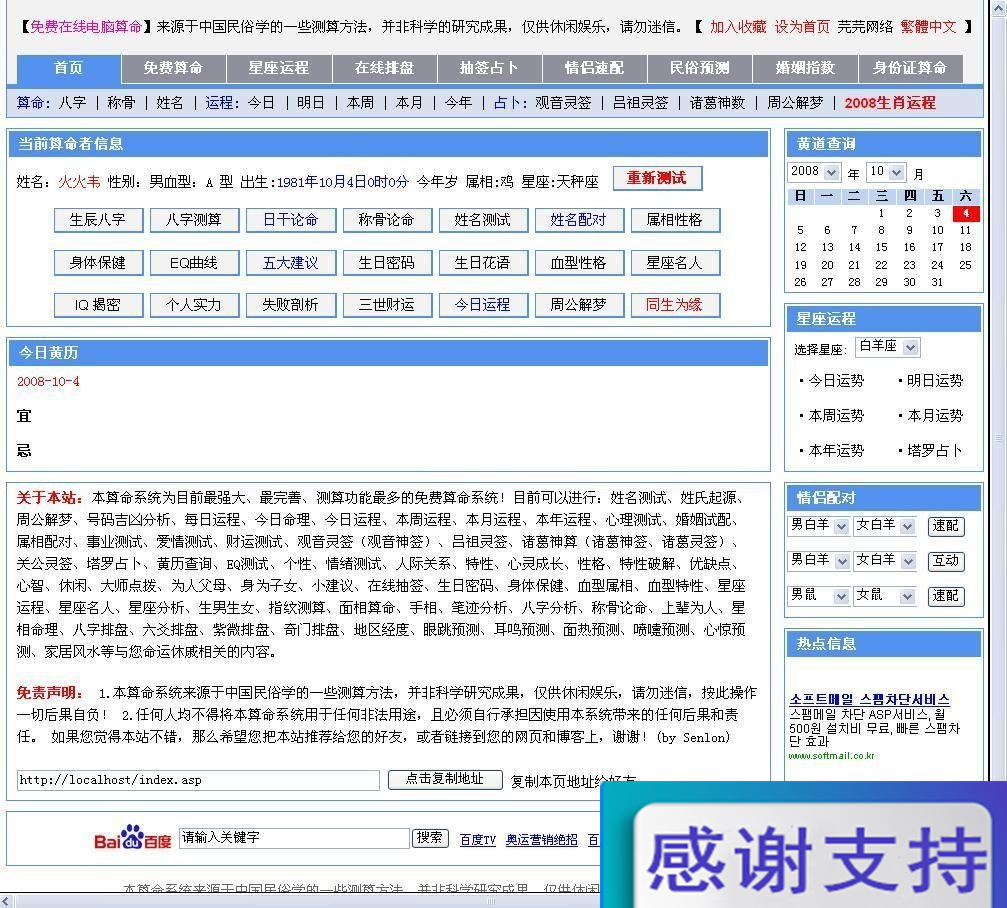The width and height of the screenshot is (1007, 908).
Task: Select calendar date 4 highlighted red
Action: (965, 213)
